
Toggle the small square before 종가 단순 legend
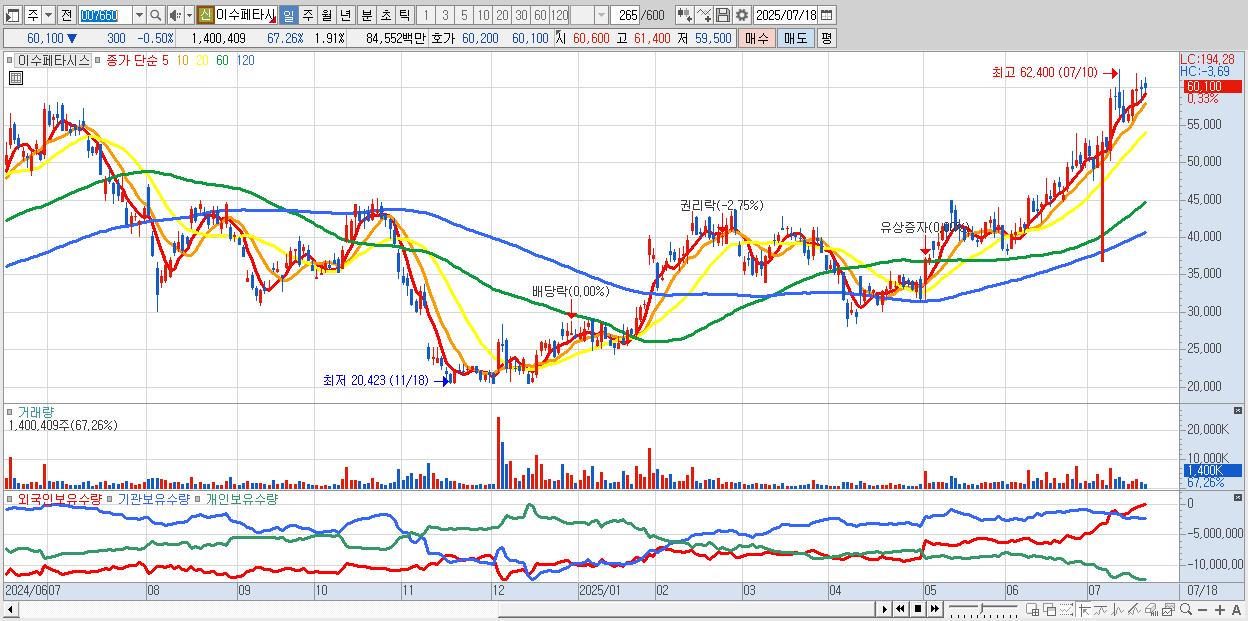[x=99, y=60]
